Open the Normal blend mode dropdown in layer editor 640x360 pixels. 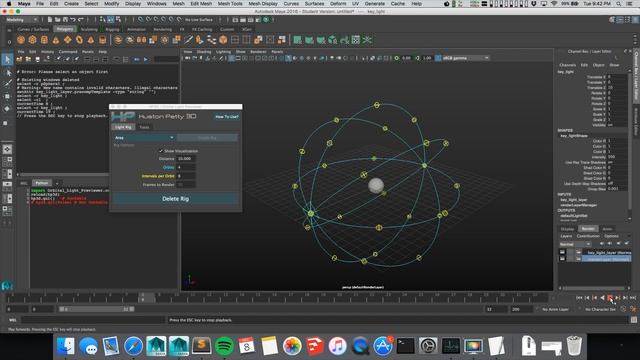tap(575, 244)
